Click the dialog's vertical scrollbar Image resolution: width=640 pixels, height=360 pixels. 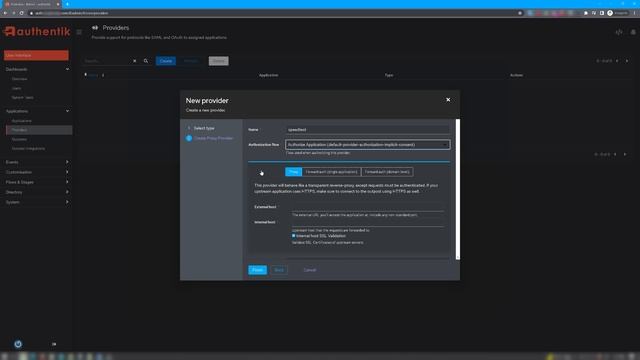tap(458, 189)
